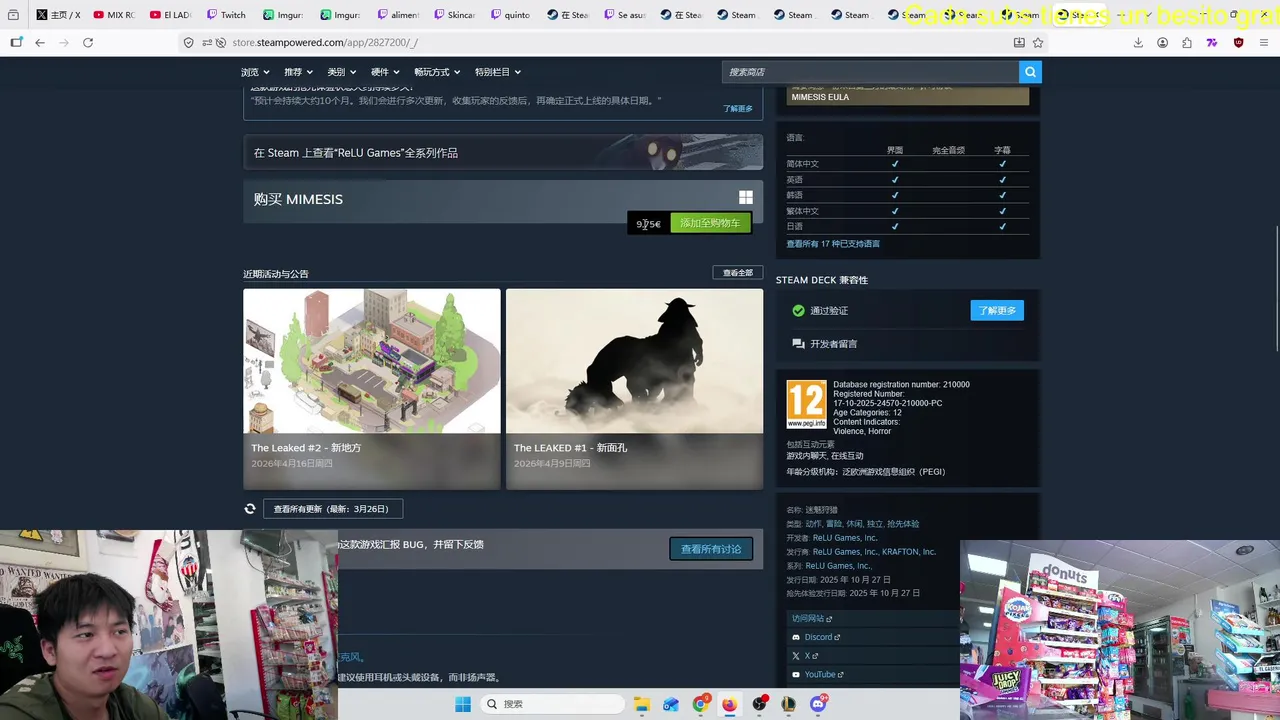Click the PEGI 12 rating badge
The width and height of the screenshot is (1280, 720).
click(x=806, y=404)
